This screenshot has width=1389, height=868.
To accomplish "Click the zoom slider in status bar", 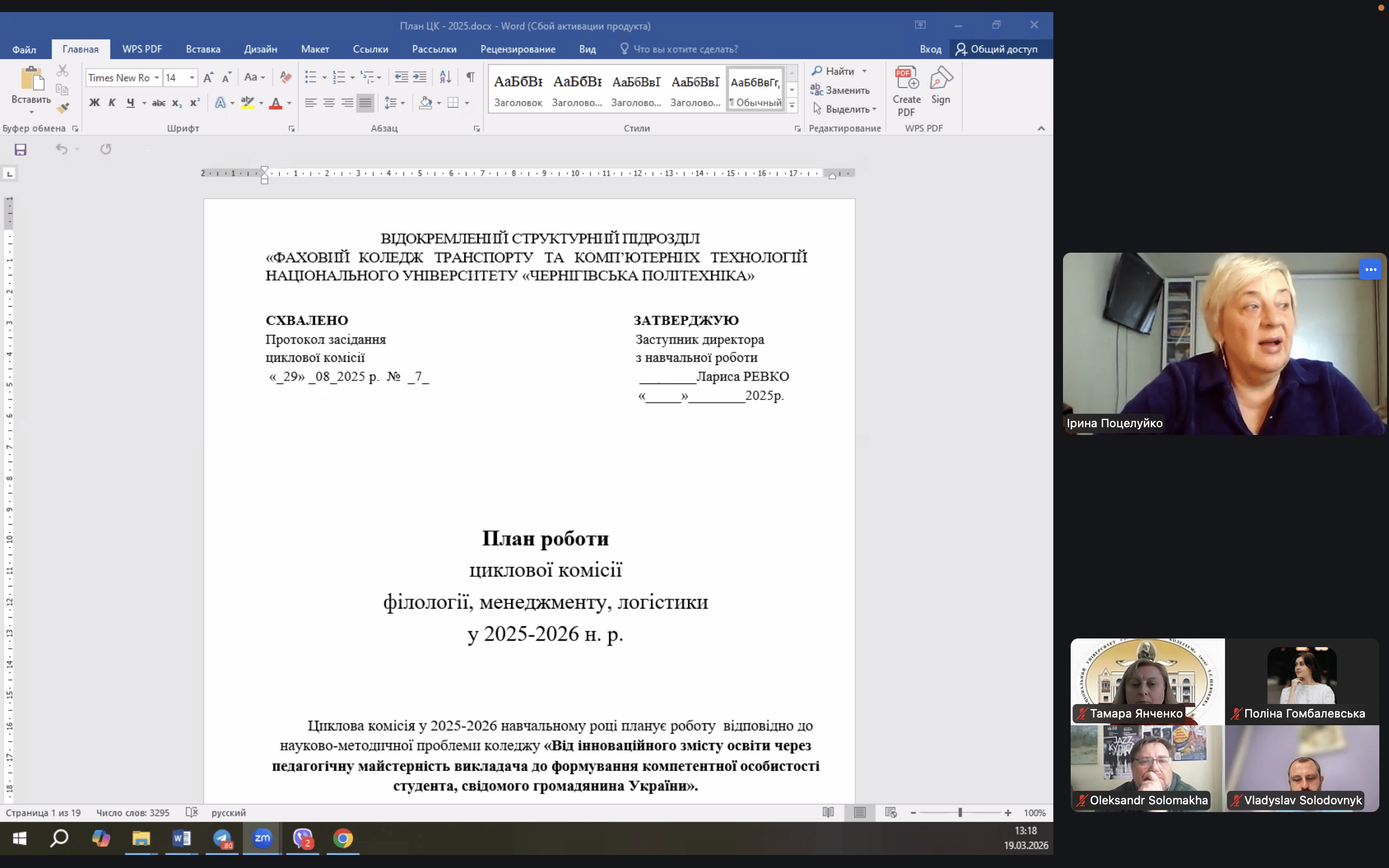I will tap(960, 813).
